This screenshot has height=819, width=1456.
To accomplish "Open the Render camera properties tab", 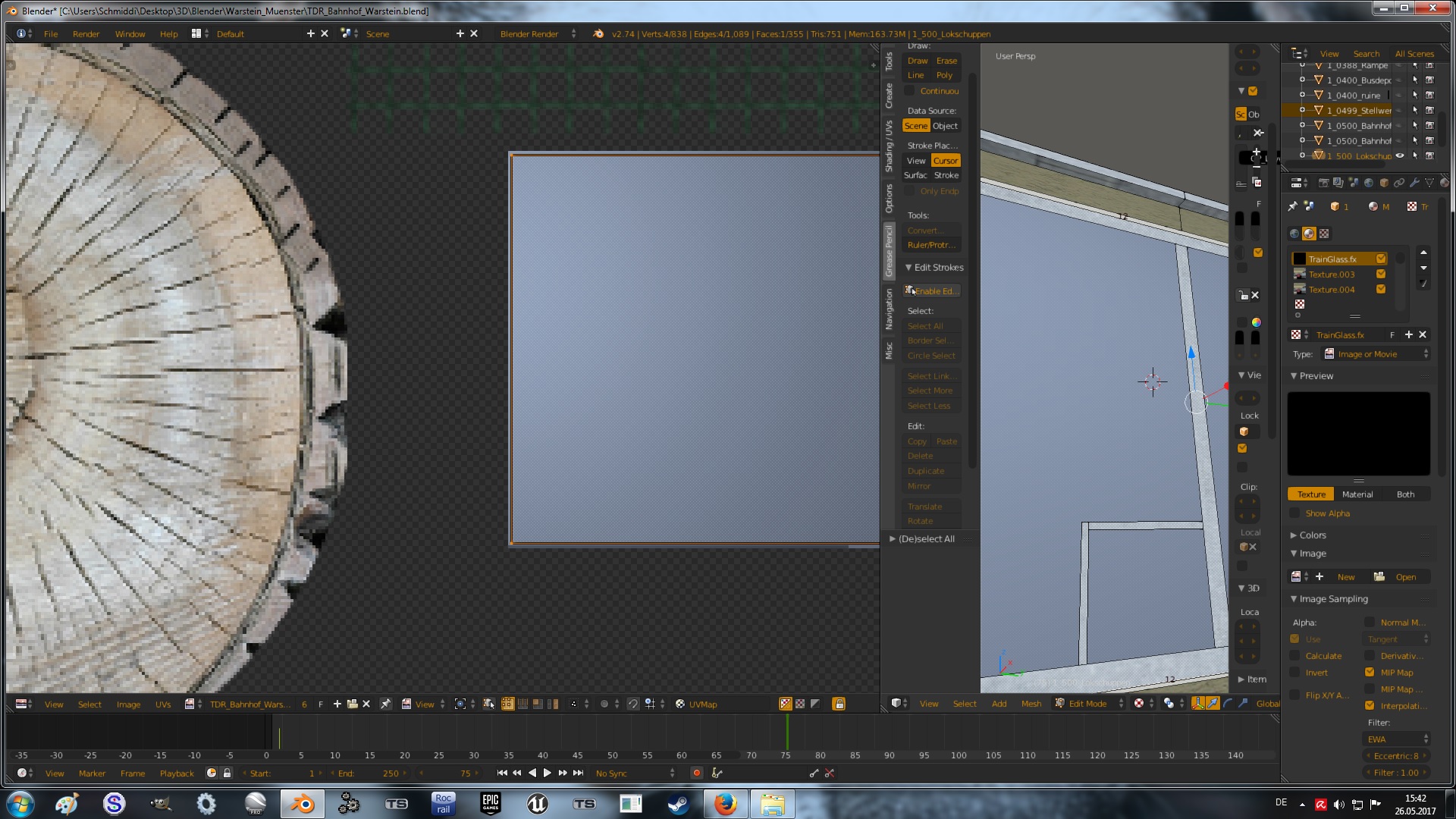I will click(x=1323, y=183).
